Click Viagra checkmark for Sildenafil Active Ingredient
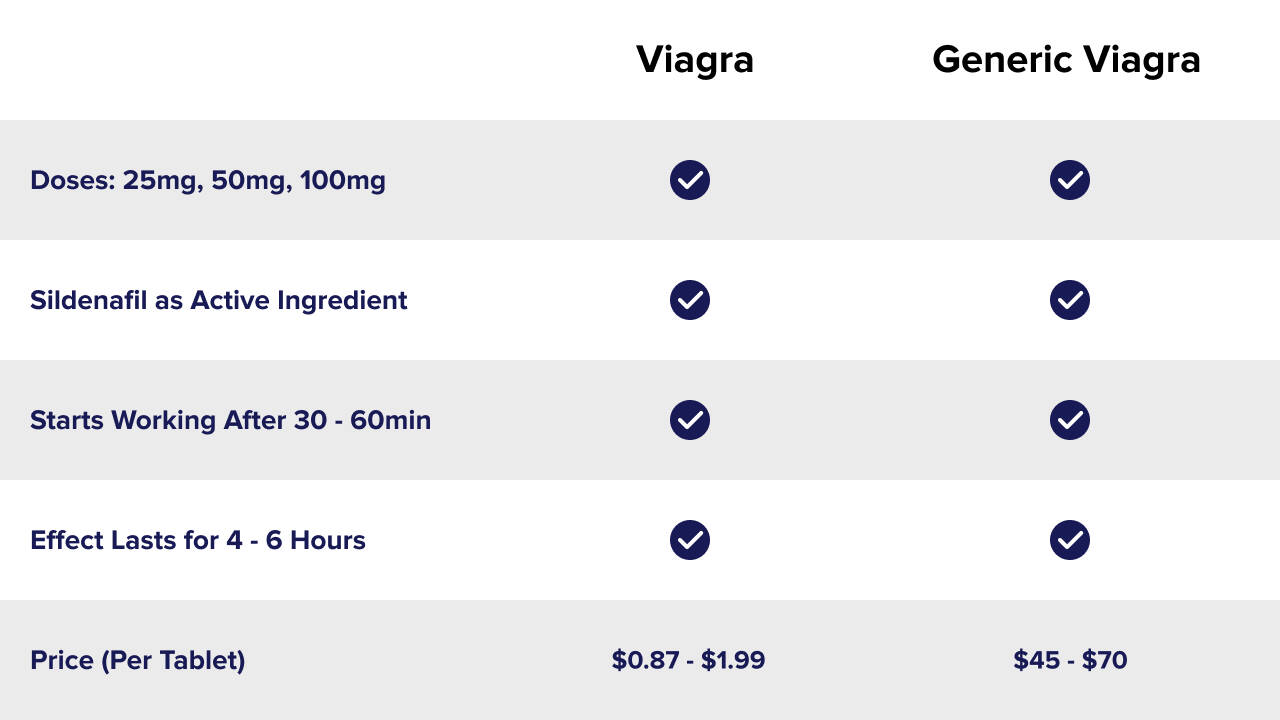The width and height of the screenshot is (1280, 720). [690, 300]
